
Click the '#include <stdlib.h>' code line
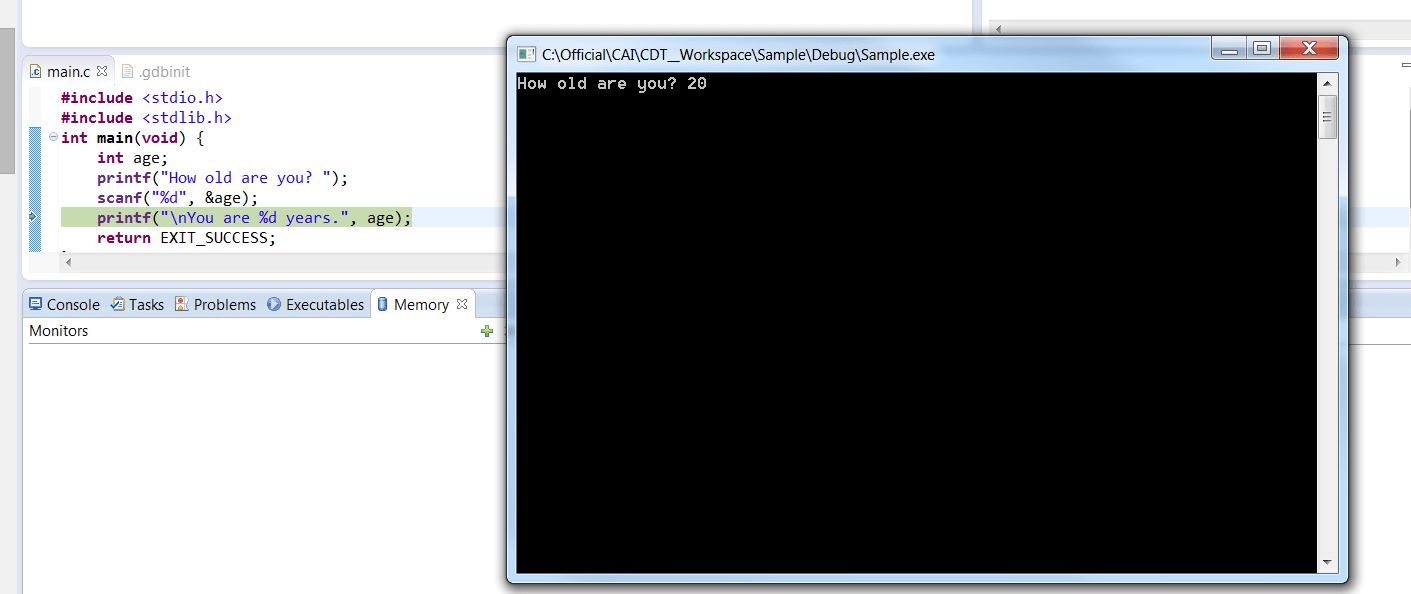[146, 118]
